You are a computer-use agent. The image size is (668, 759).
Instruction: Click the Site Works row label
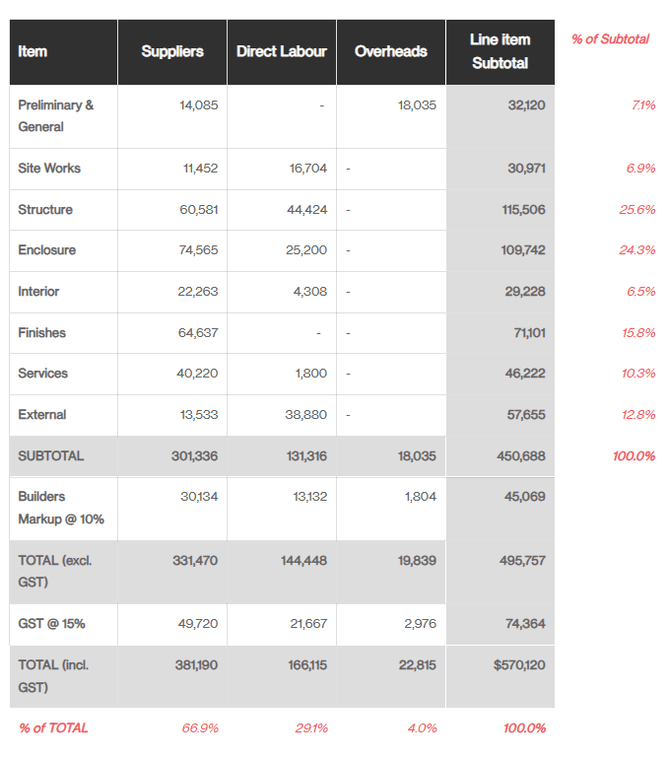coord(49,168)
